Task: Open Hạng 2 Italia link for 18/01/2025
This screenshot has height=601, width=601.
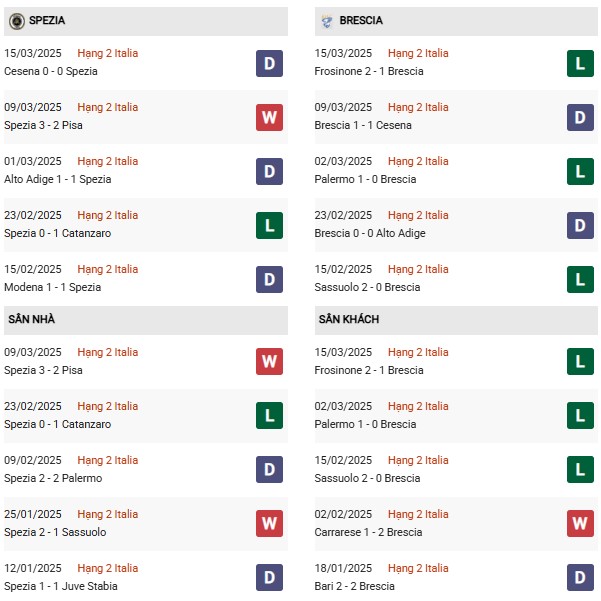Action: (418, 568)
